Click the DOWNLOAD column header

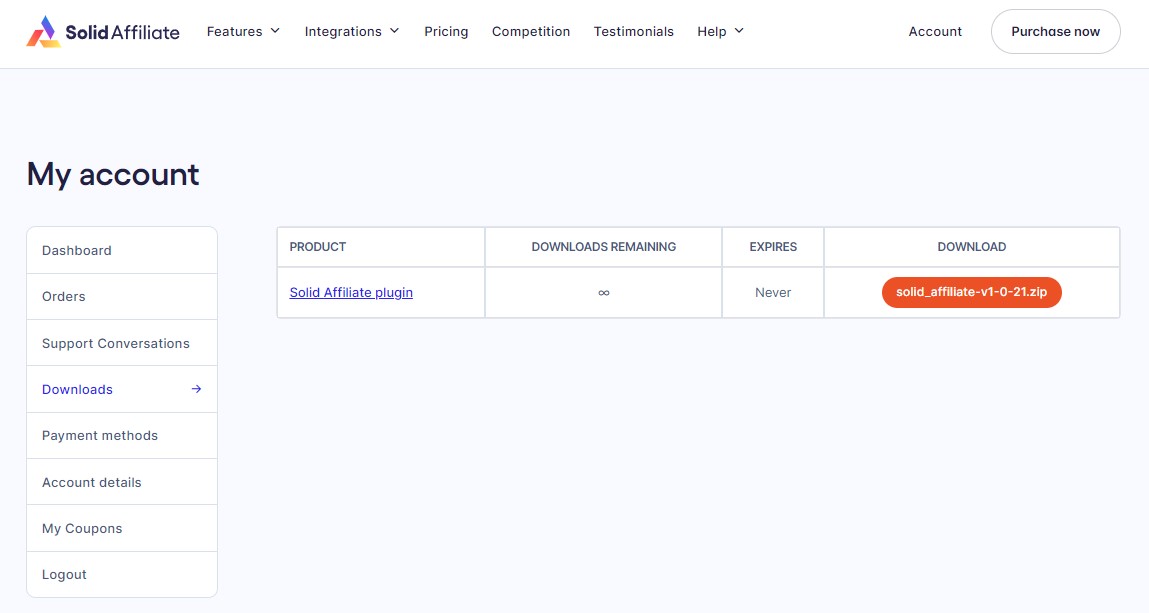point(972,247)
